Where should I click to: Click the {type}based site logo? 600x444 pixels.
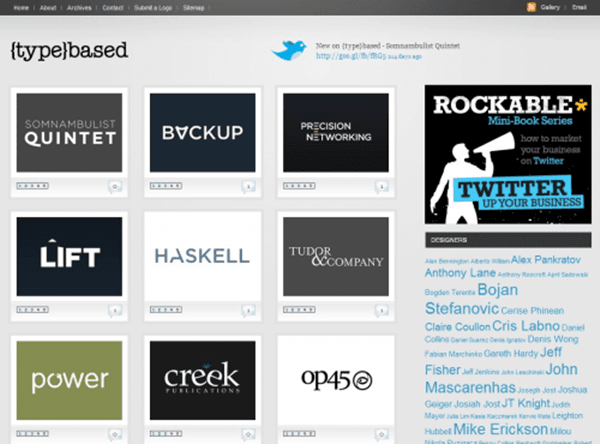coord(69,51)
